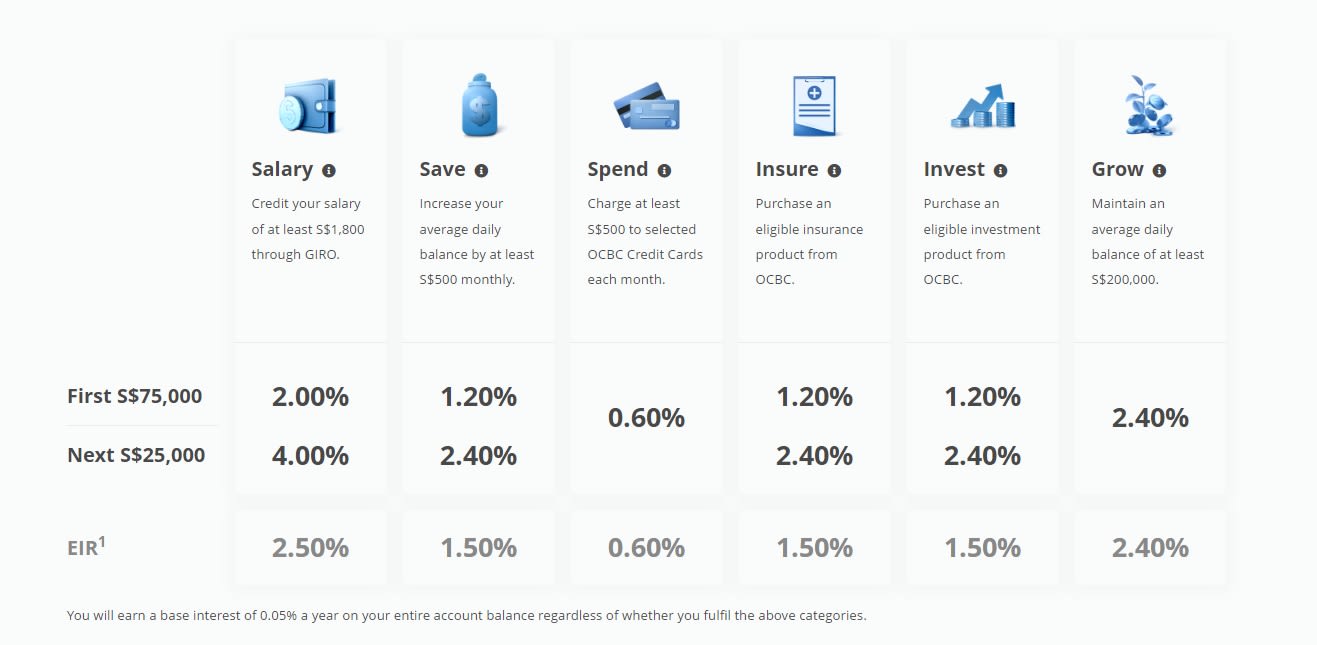Click the First S$75,000 row label

click(x=135, y=396)
